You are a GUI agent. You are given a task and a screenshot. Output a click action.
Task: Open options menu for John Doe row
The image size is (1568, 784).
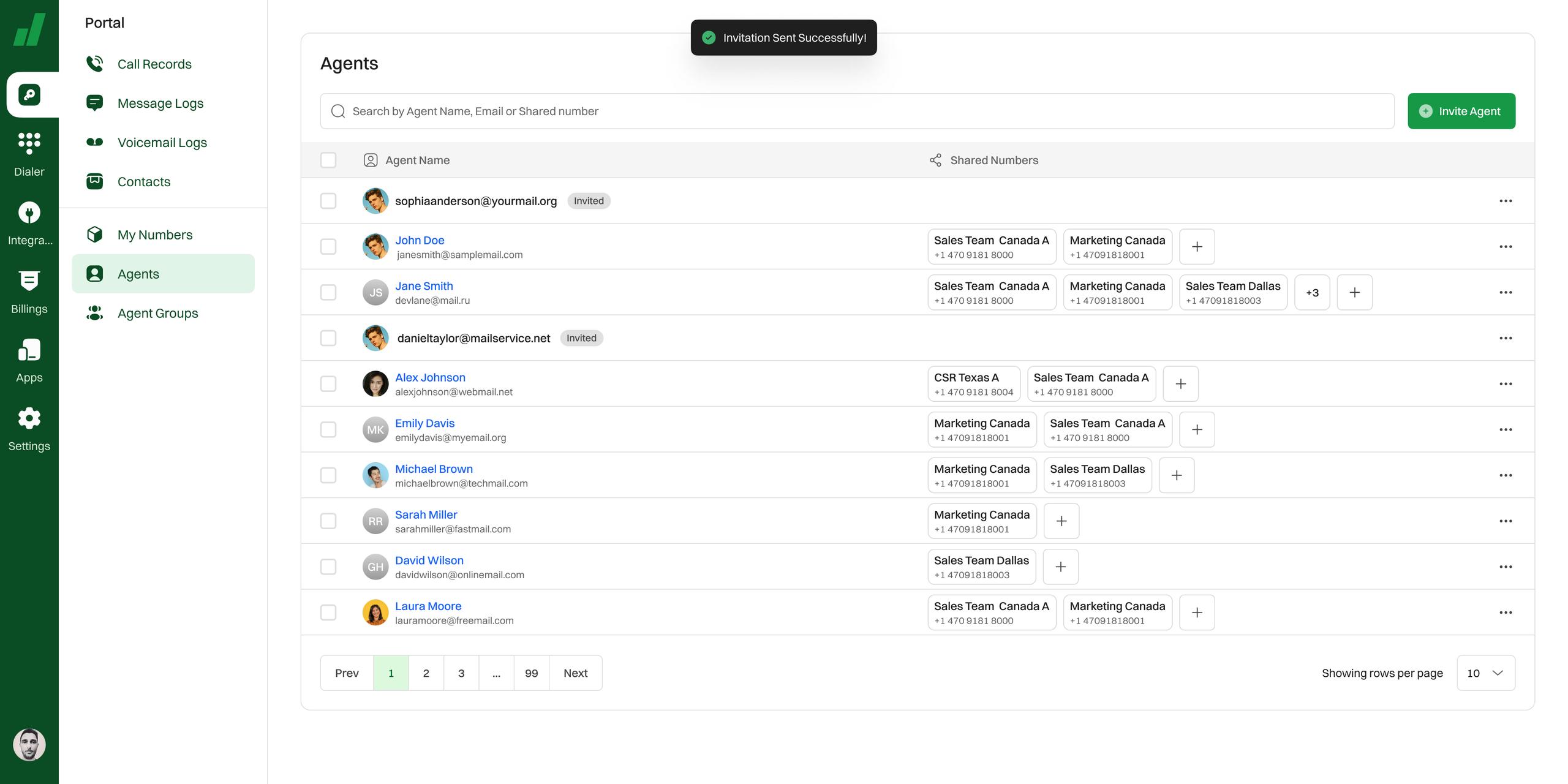tap(1506, 246)
